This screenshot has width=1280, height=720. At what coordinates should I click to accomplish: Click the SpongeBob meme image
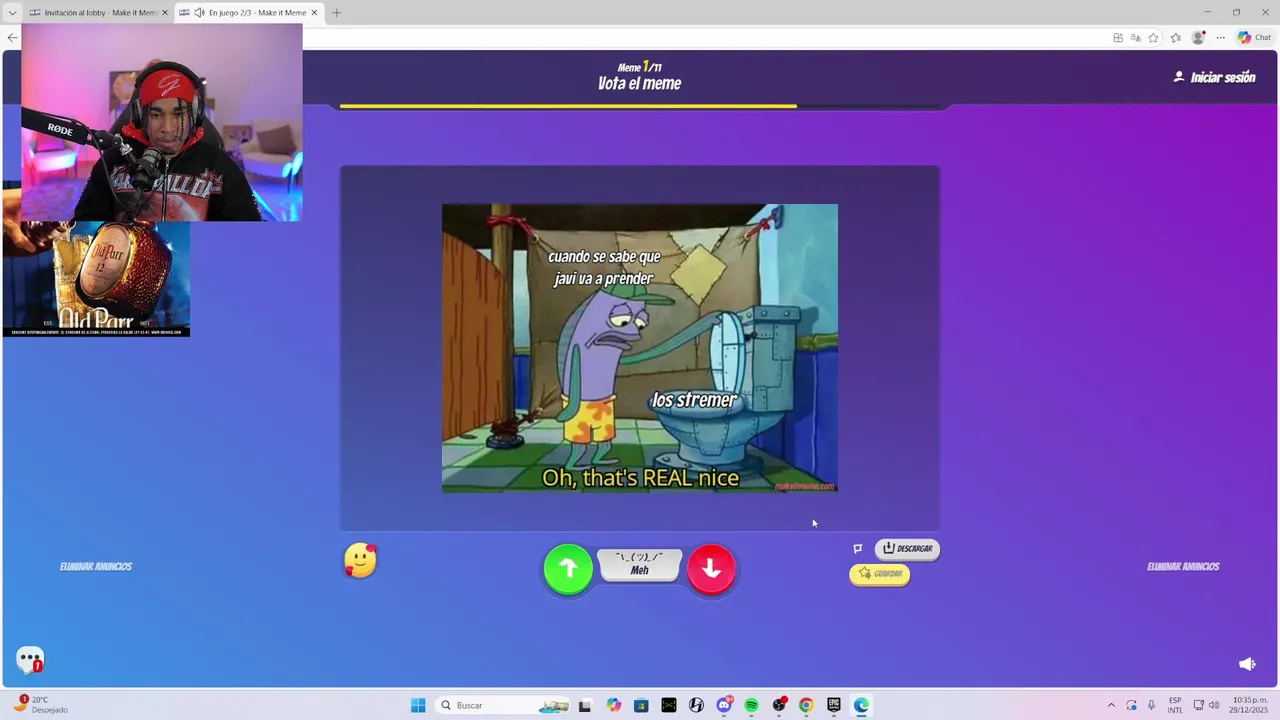(640, 348)
